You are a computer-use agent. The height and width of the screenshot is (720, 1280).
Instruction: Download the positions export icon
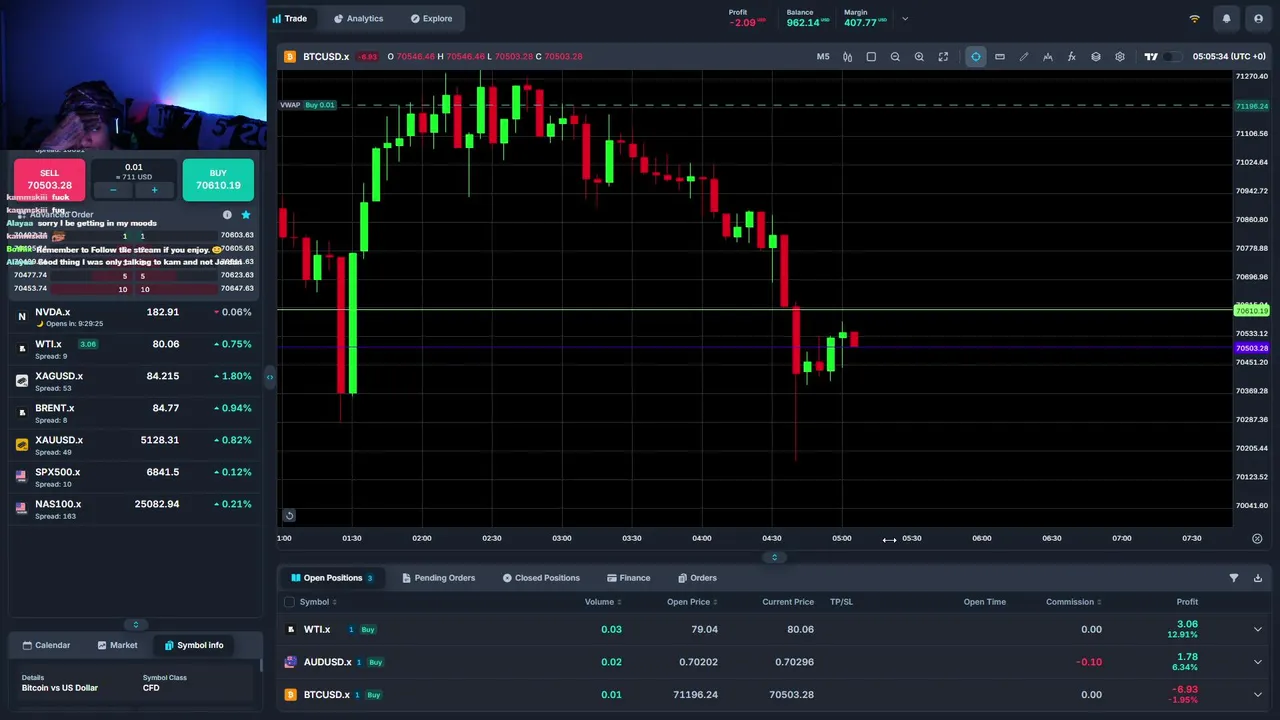[1258, 578]
